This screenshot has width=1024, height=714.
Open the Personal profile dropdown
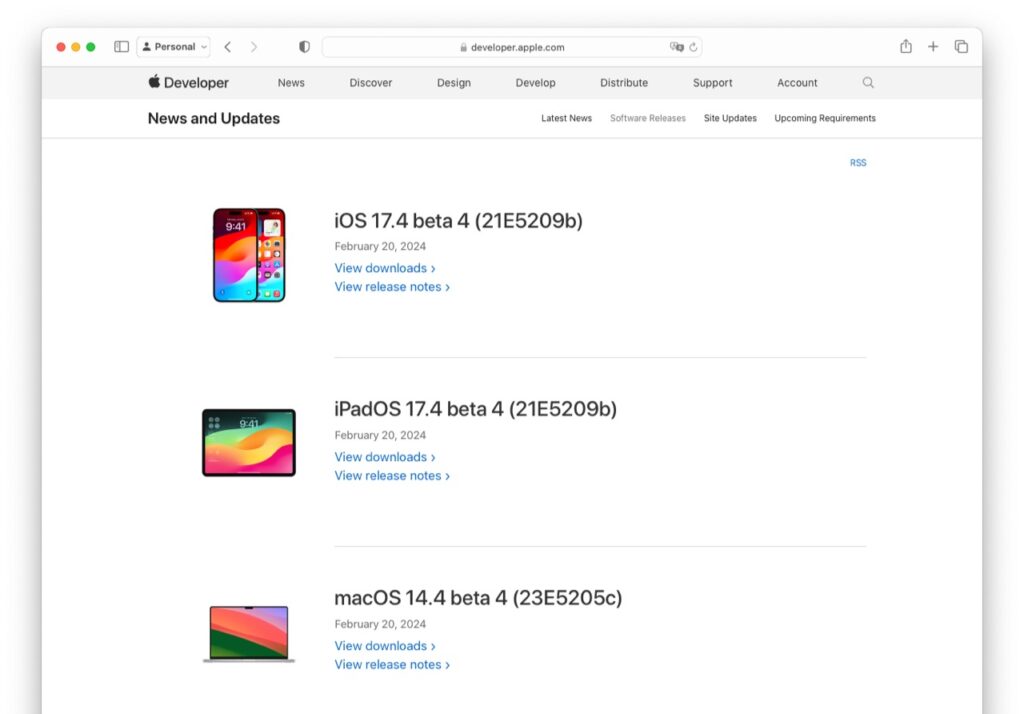pos(173,46)
